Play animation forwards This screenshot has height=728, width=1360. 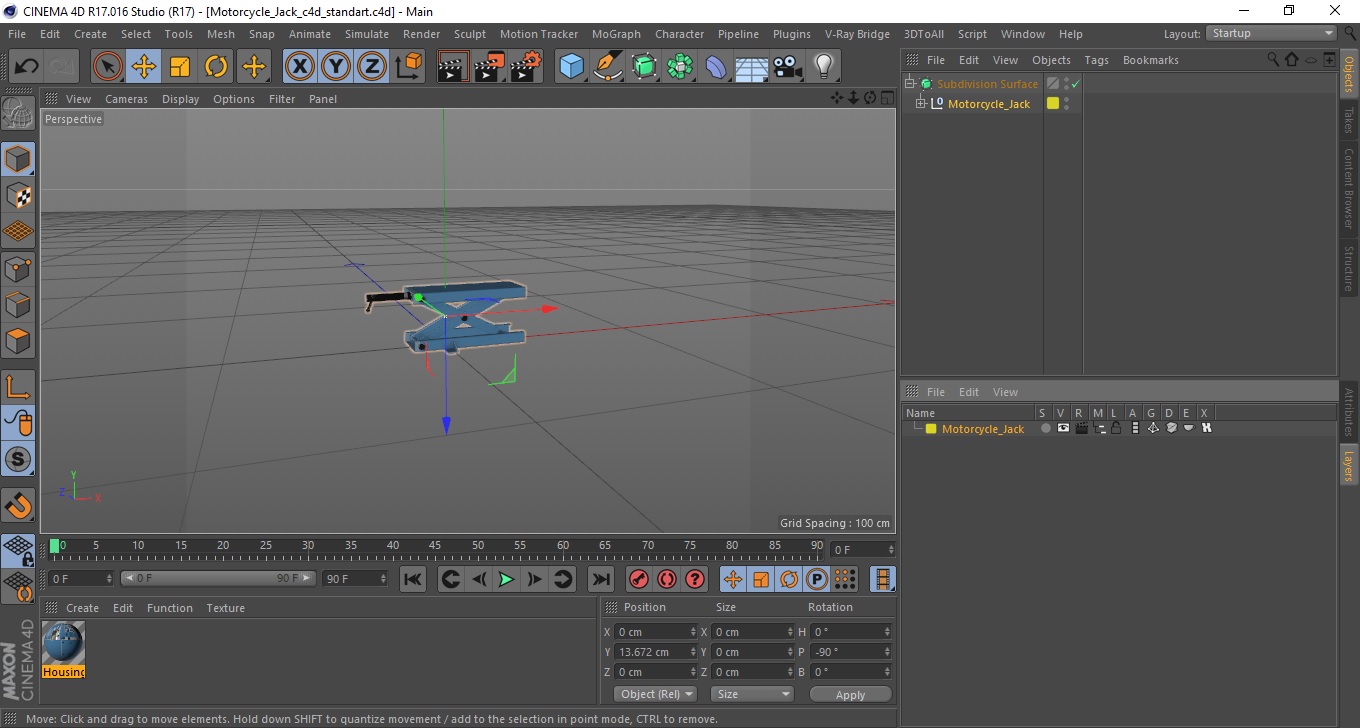tap(507, 579)
